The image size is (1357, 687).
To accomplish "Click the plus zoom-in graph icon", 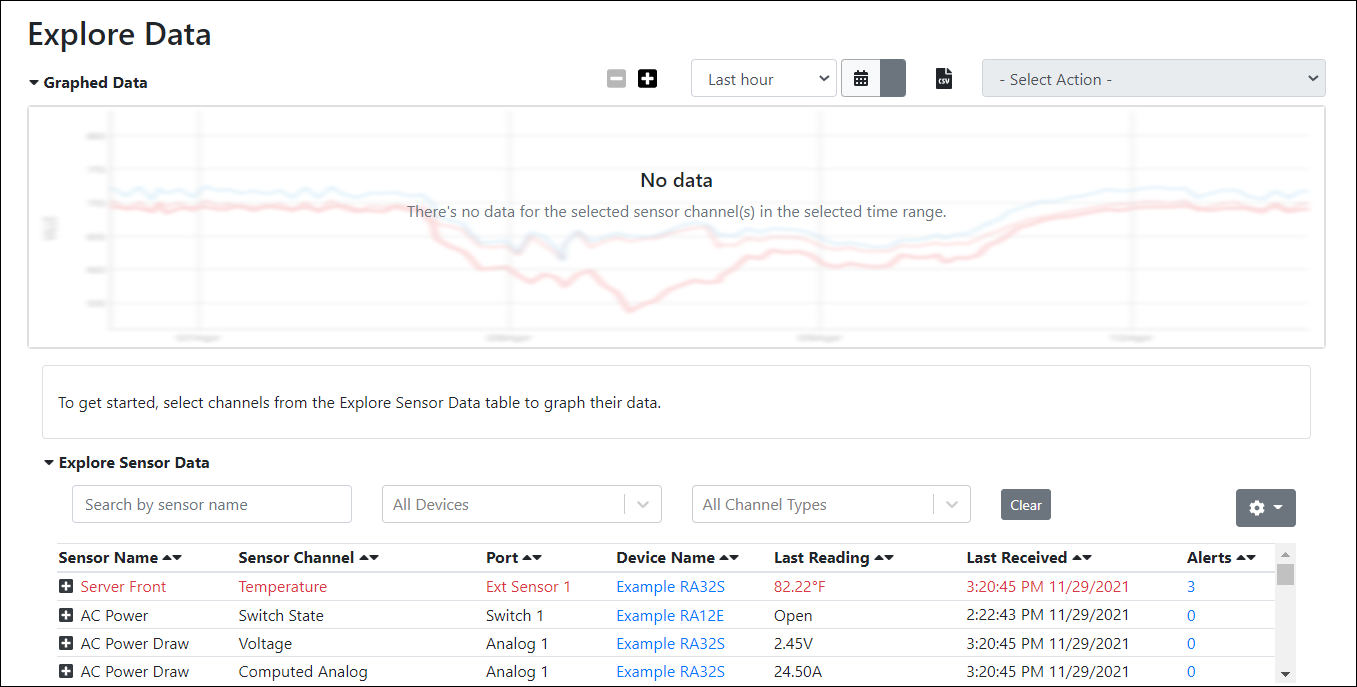I will 647,78.
